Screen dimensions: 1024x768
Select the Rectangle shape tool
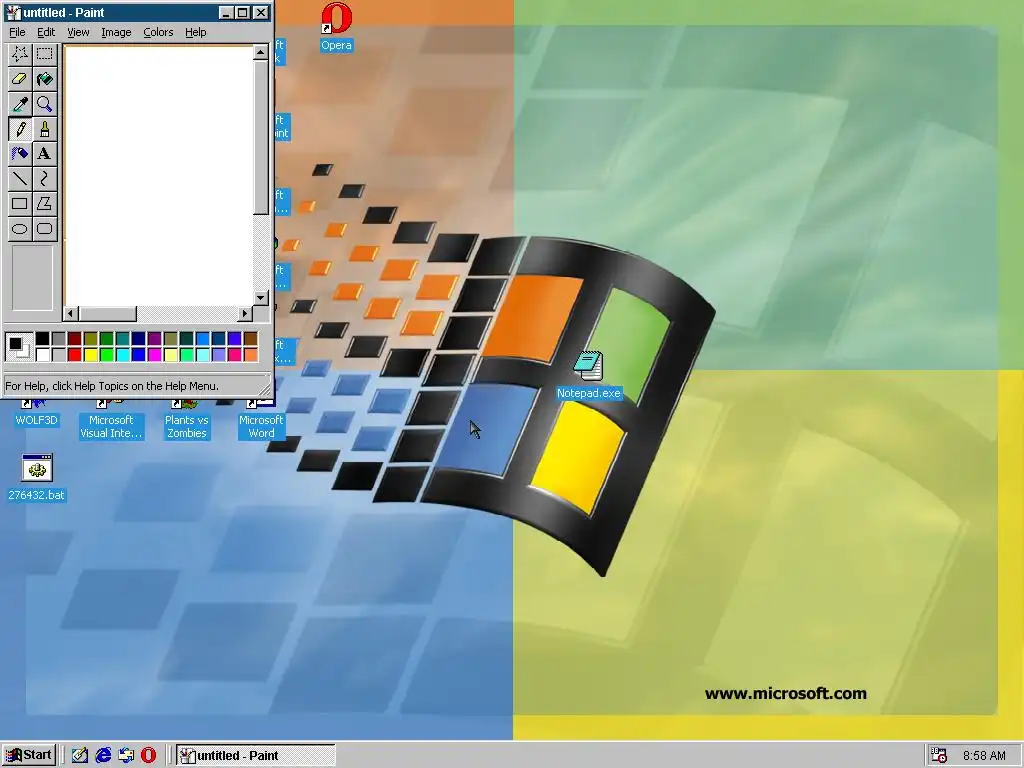pos(20,203)
